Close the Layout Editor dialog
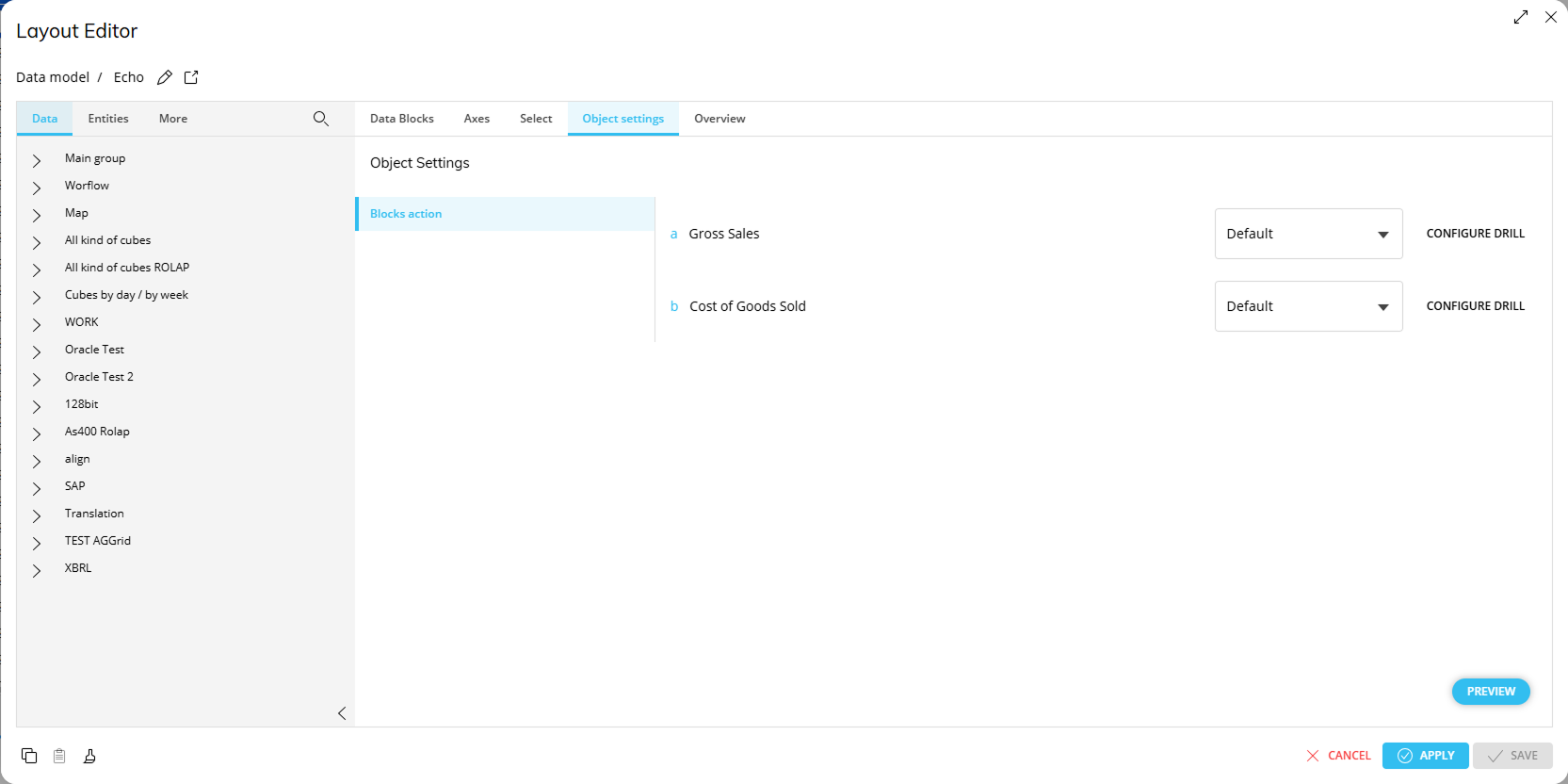This screenshot has height=784, width=1568. 1551,17
